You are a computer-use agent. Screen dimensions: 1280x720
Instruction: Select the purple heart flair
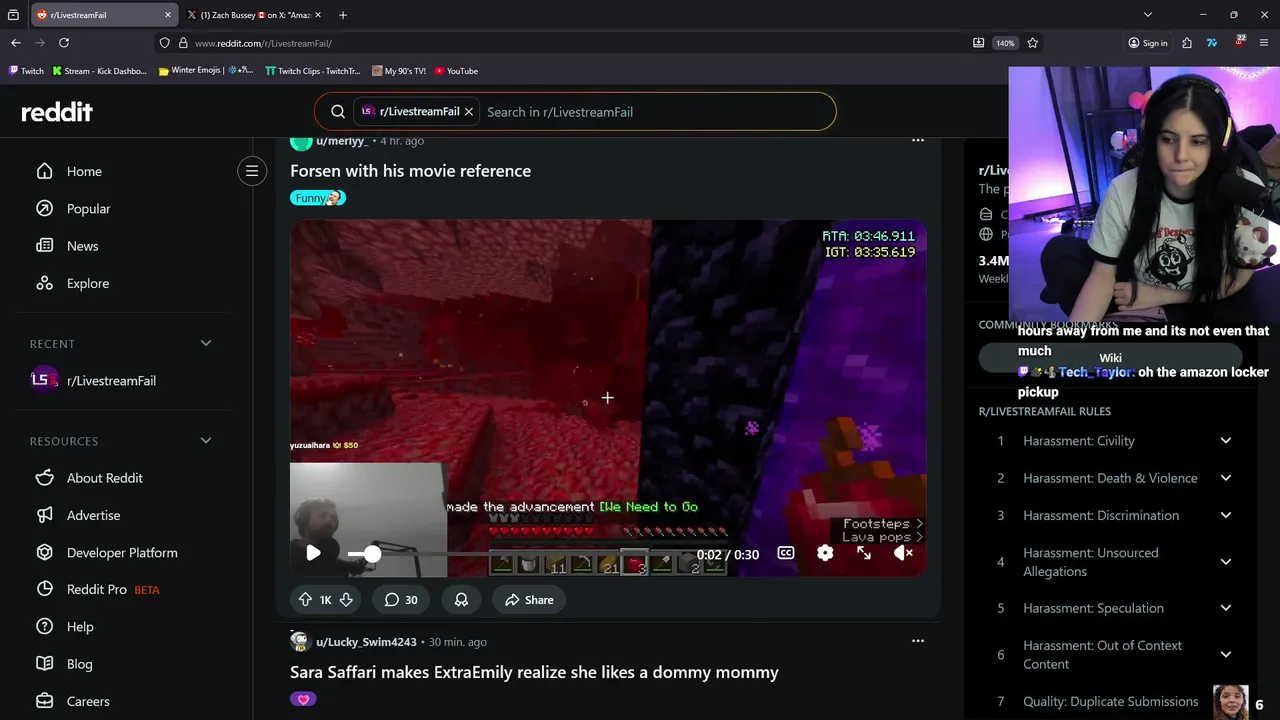[x=303, y=699]
